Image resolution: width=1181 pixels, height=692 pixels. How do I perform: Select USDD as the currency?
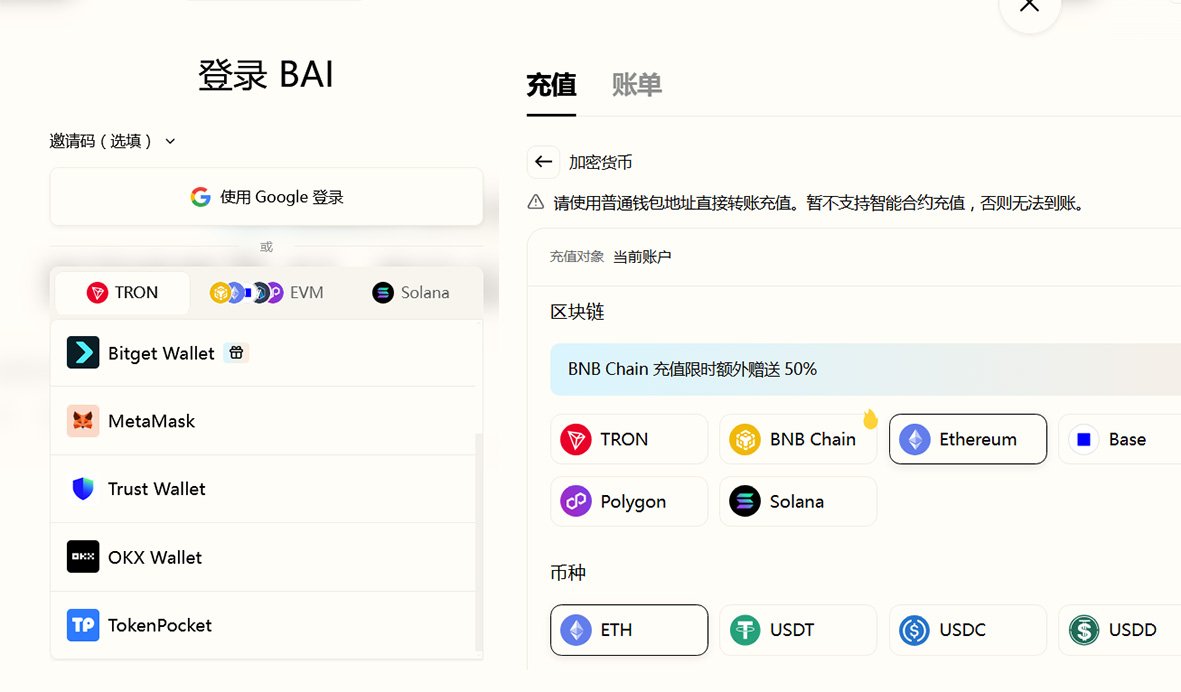(x=1120, y=630)
